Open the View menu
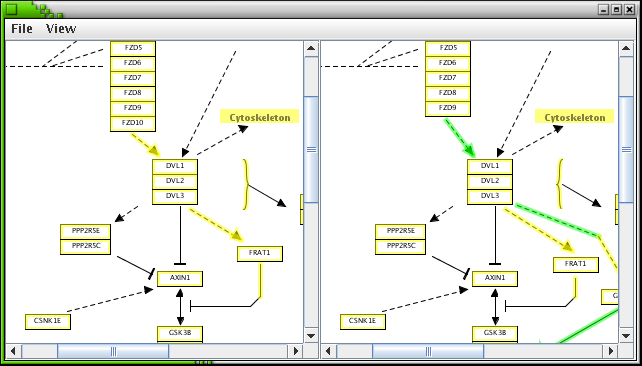 (61, 29)
